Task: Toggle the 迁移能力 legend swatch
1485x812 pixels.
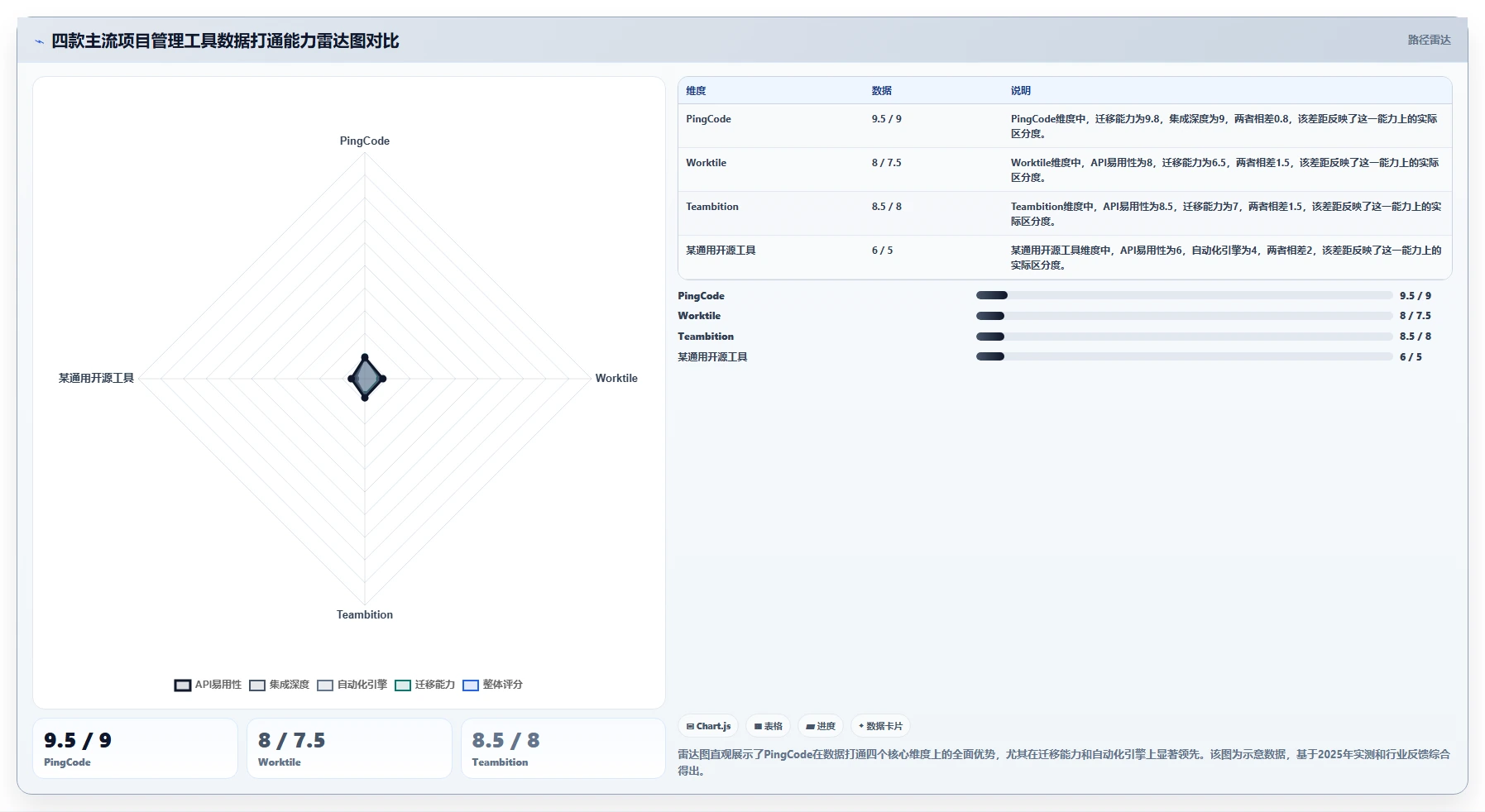Action: coord(403,685)
